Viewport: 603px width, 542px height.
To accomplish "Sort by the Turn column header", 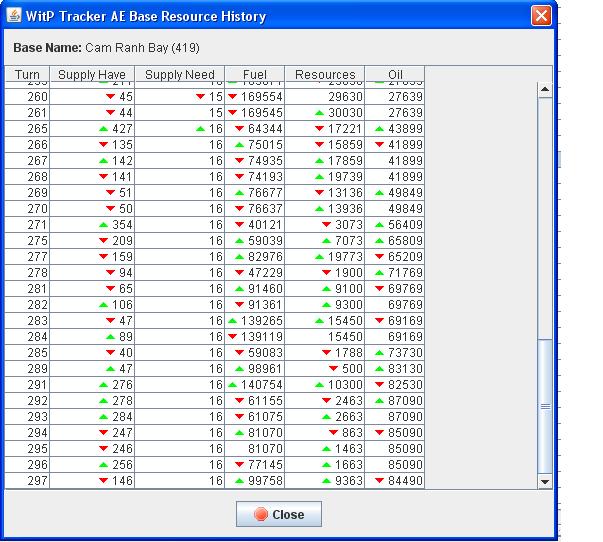I will [27, 74].
